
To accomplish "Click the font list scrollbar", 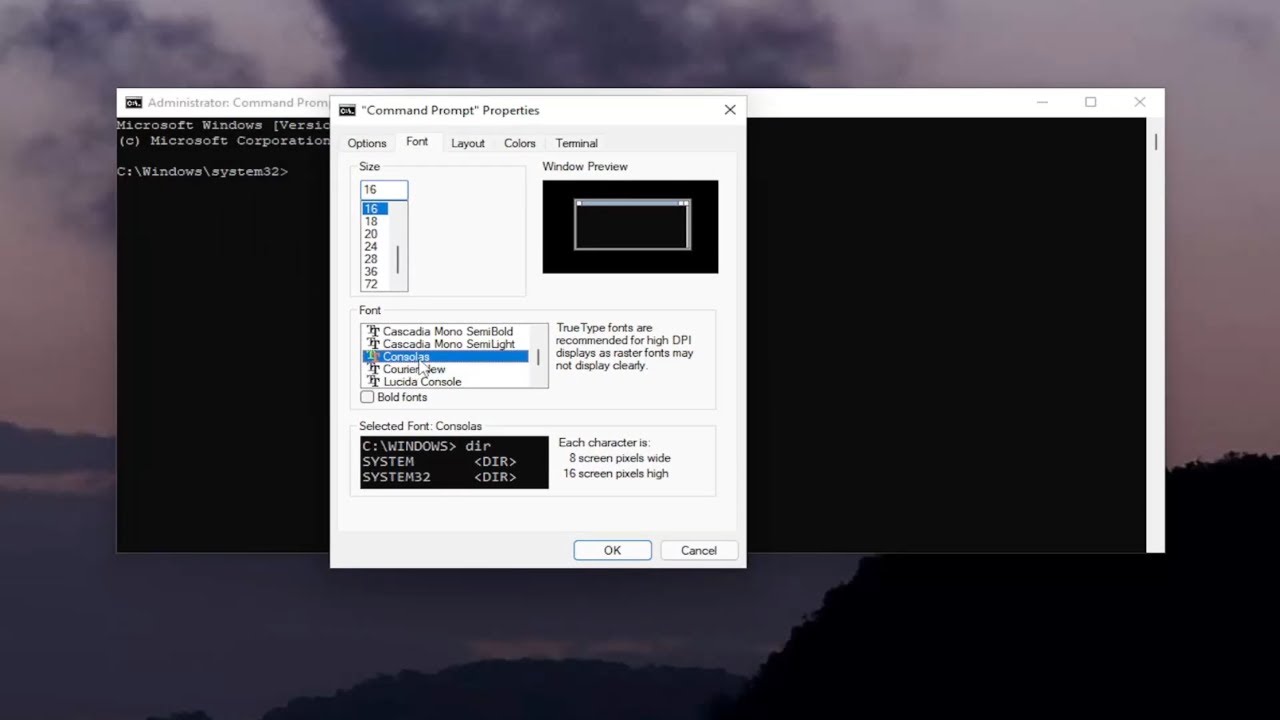I will pos(539,356).
